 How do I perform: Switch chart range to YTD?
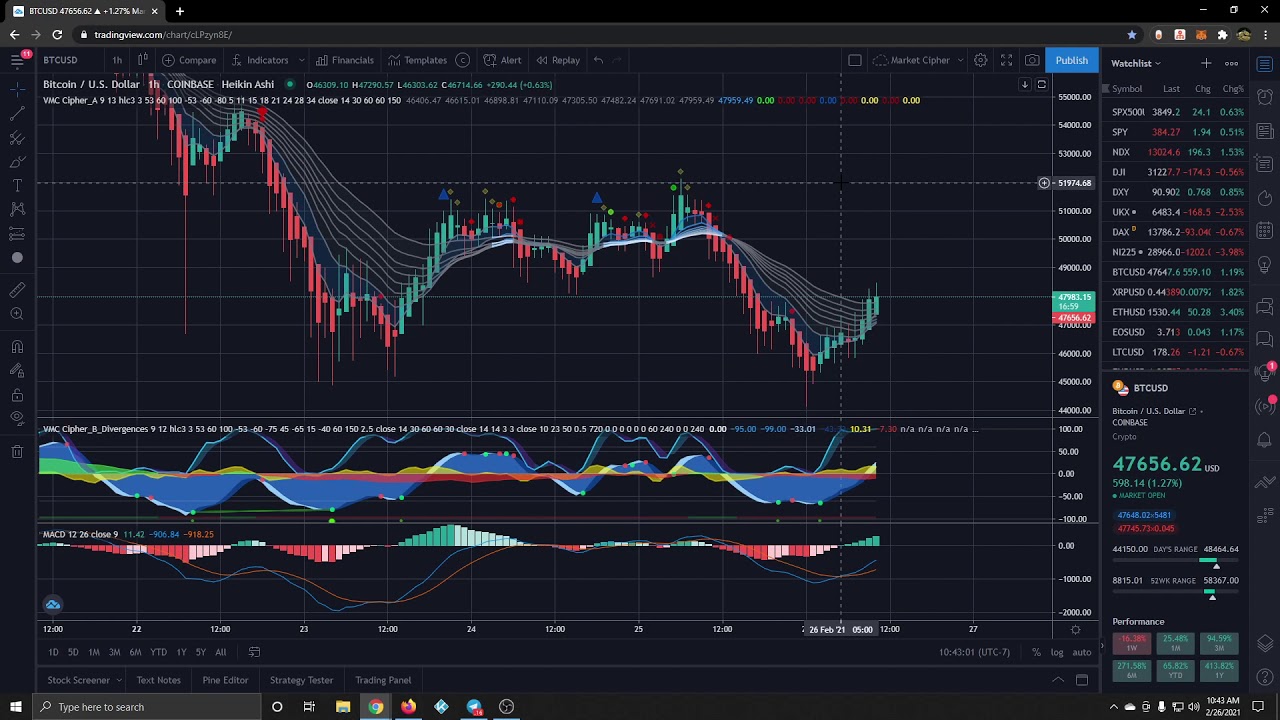158,652
